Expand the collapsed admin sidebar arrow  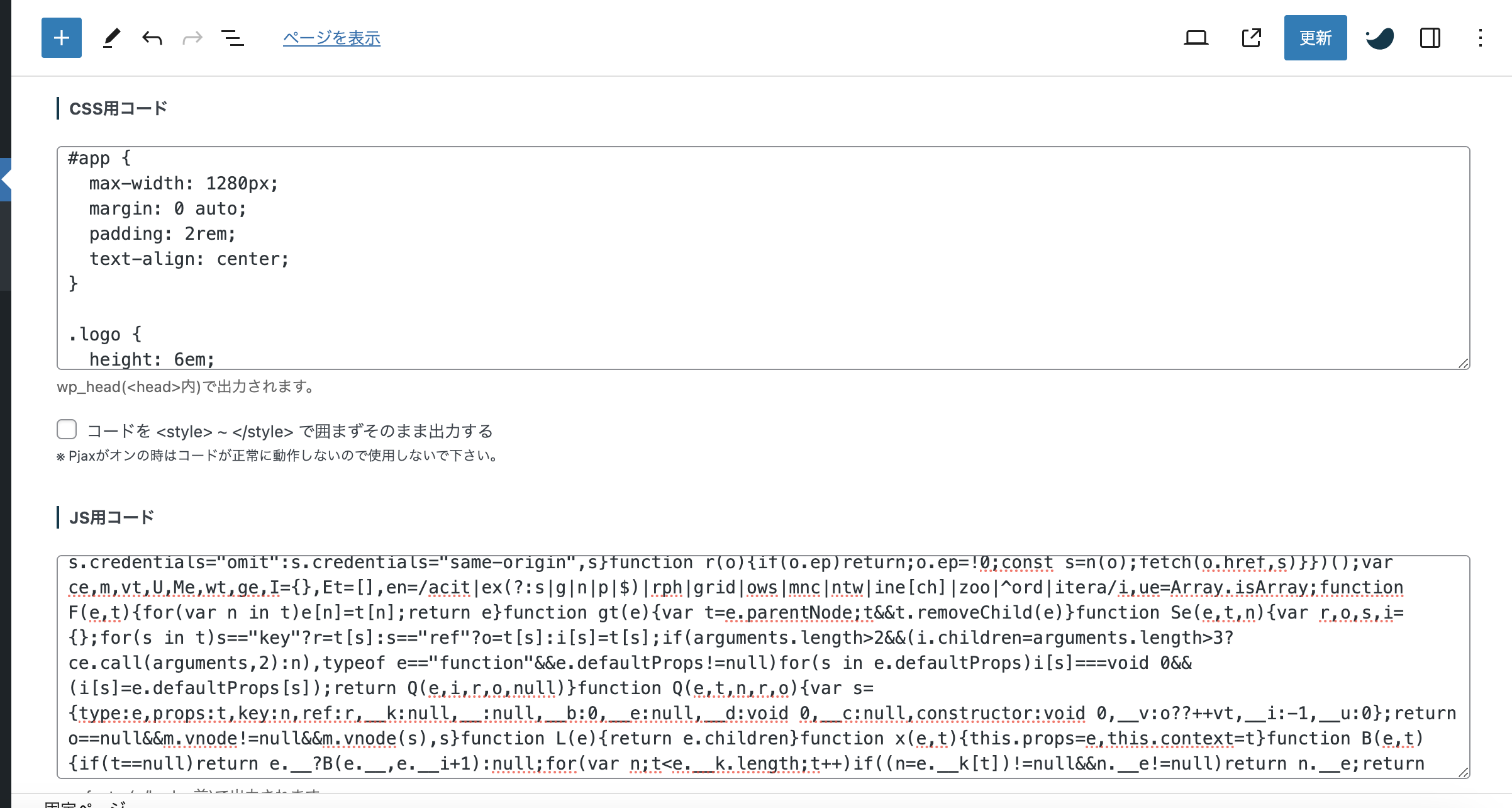5,179
